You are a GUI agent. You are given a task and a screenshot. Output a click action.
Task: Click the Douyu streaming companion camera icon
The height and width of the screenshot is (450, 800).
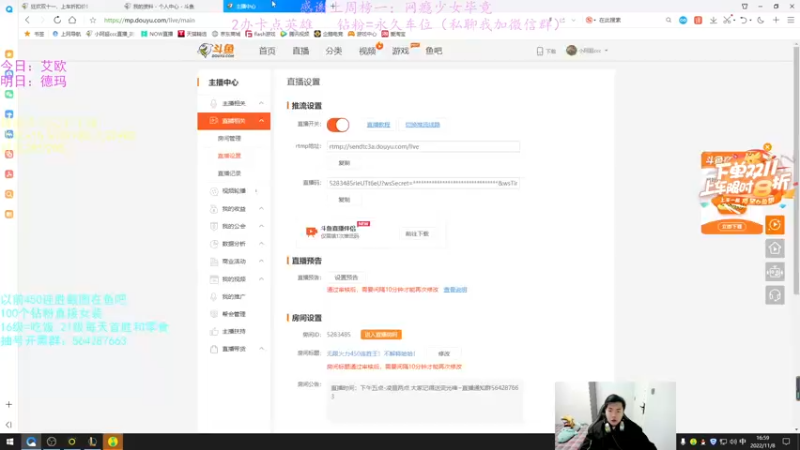311,232
